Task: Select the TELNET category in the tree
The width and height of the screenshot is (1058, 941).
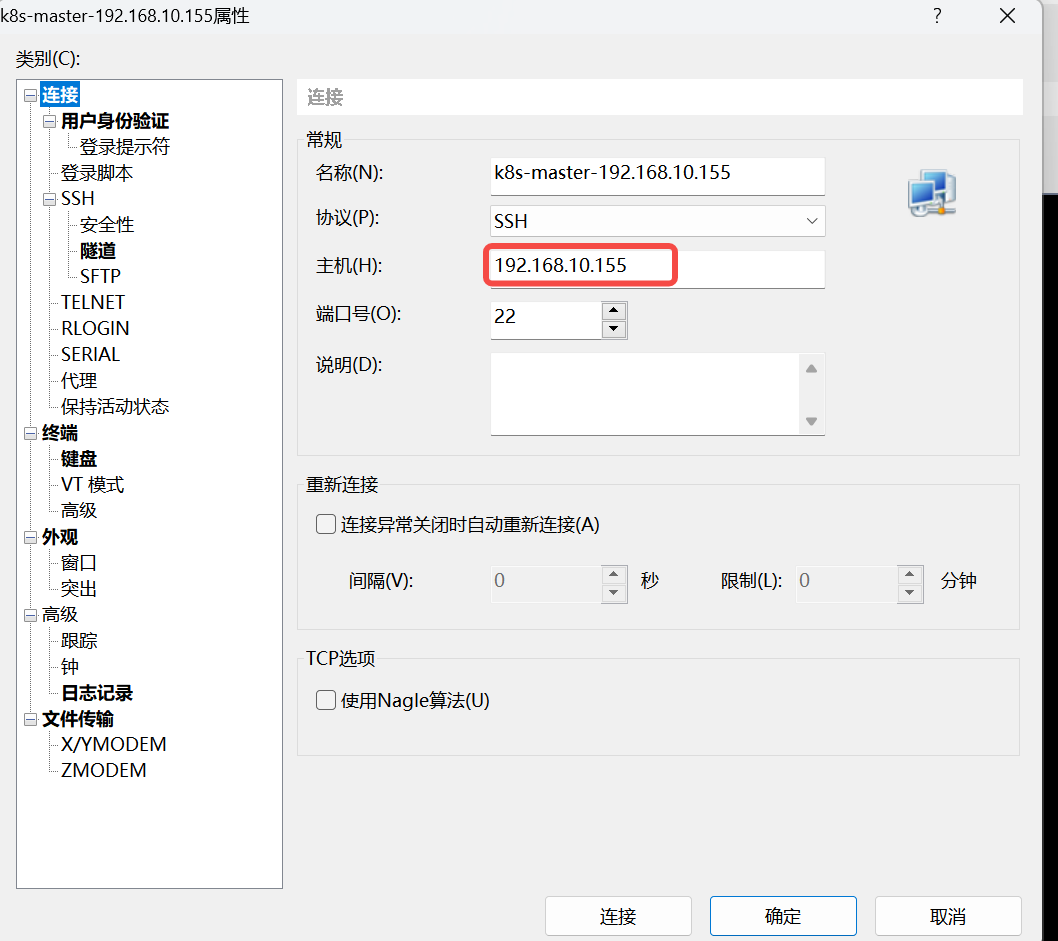Action: point(92,302)
